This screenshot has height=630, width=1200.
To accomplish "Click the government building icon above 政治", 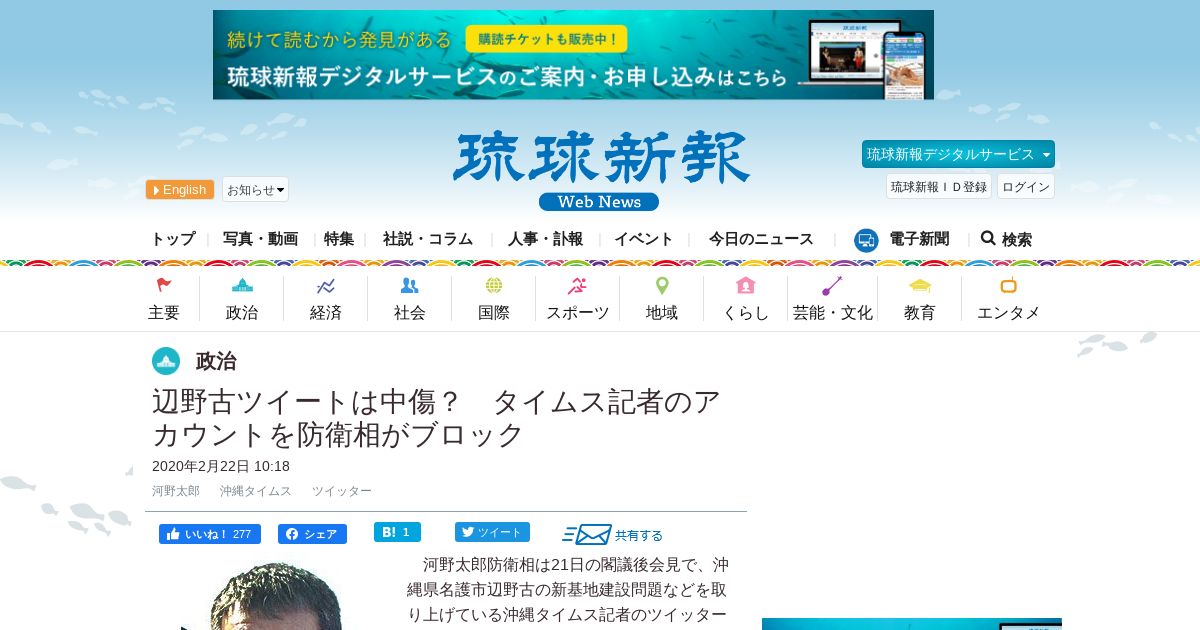I will (242, 286).
